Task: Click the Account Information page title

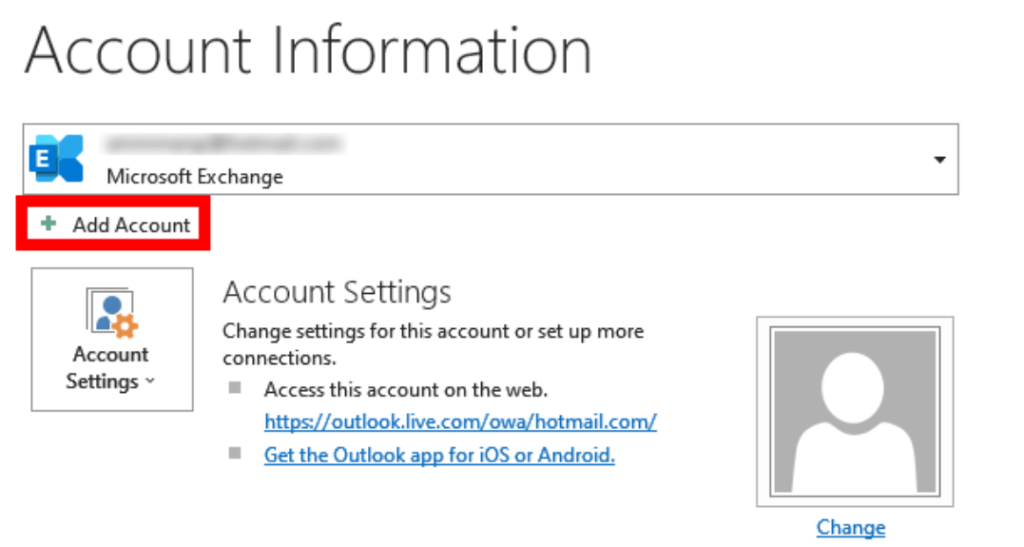Action: (x=308, y=50)
